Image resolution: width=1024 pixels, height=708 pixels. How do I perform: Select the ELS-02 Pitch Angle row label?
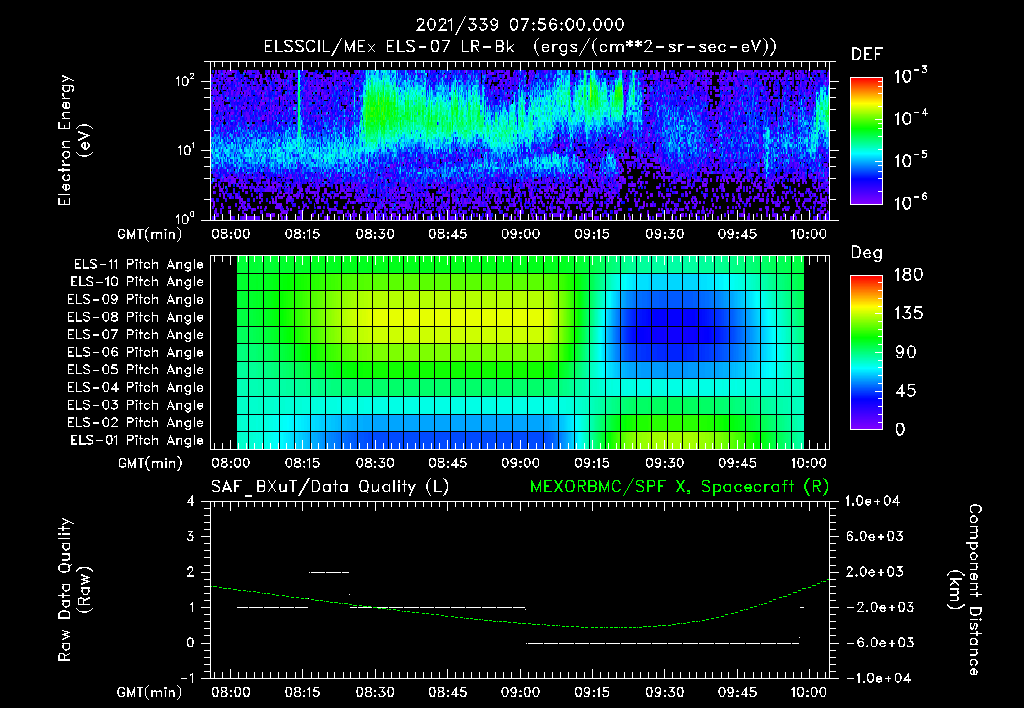pos(135,423)
